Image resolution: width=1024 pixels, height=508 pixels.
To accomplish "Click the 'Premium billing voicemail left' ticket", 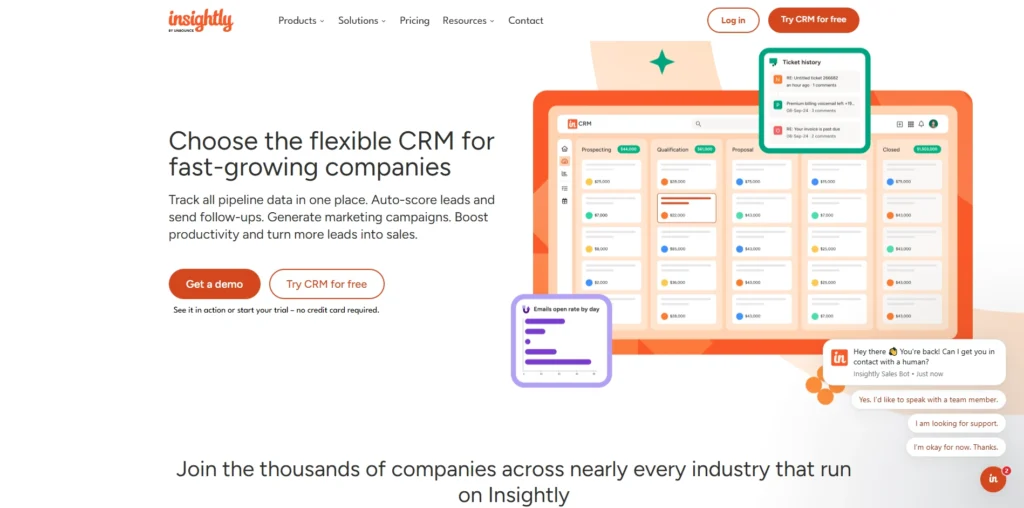I will [x=814, y=106].
